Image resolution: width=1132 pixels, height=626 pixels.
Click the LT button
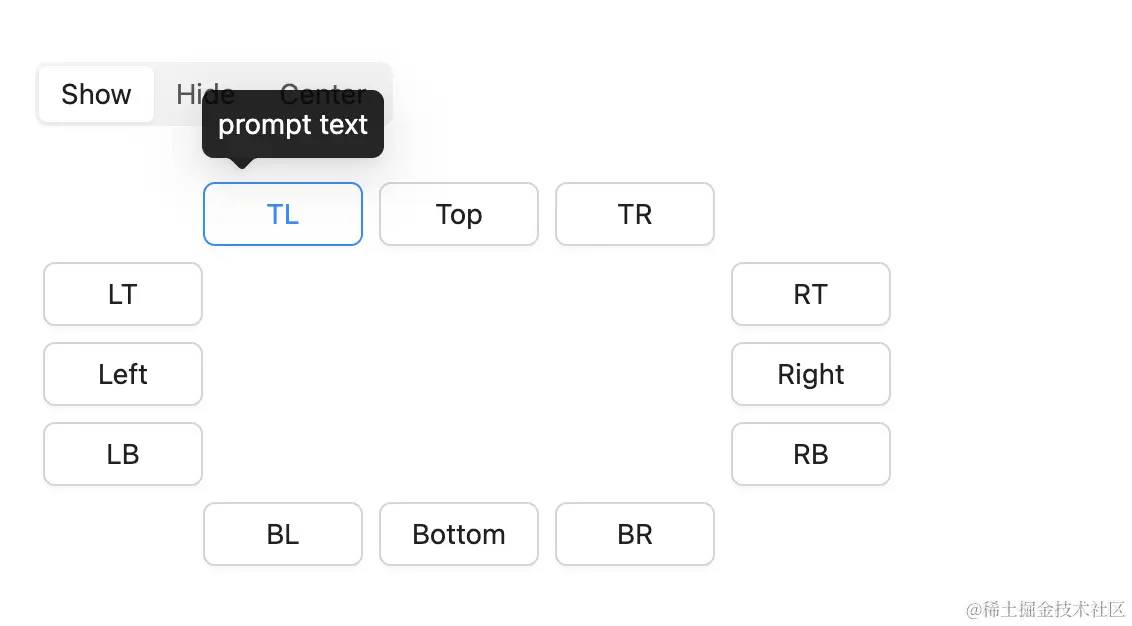(x=123, y=295)
